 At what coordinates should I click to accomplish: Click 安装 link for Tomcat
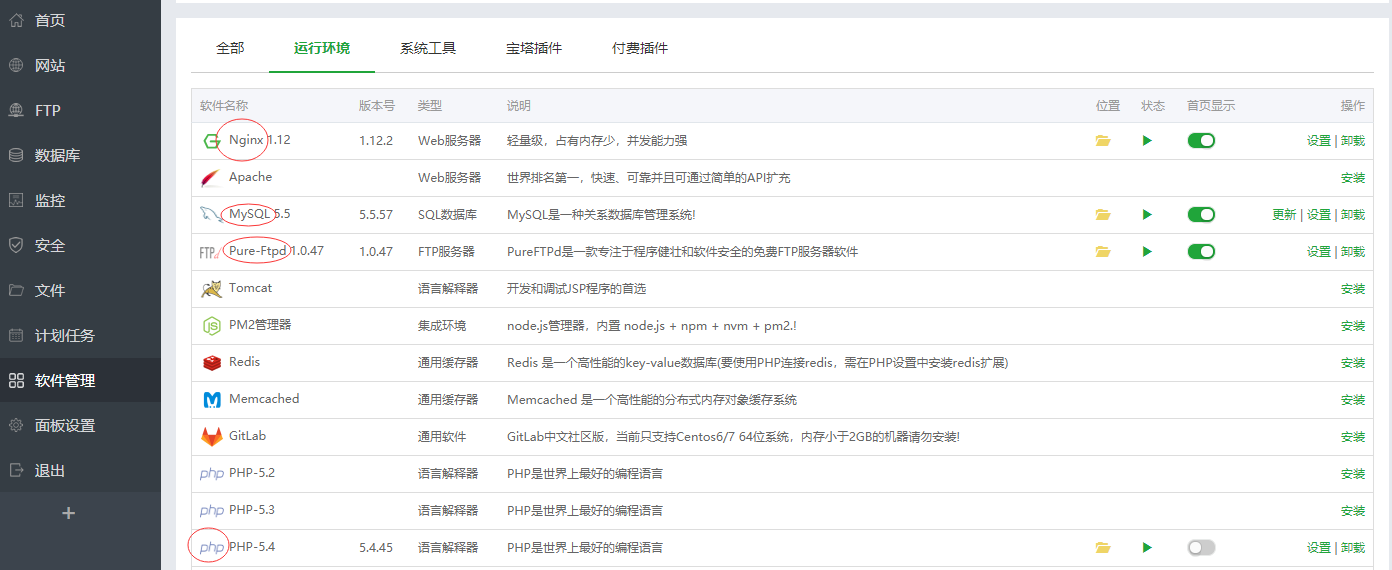tap(1353, 289)
